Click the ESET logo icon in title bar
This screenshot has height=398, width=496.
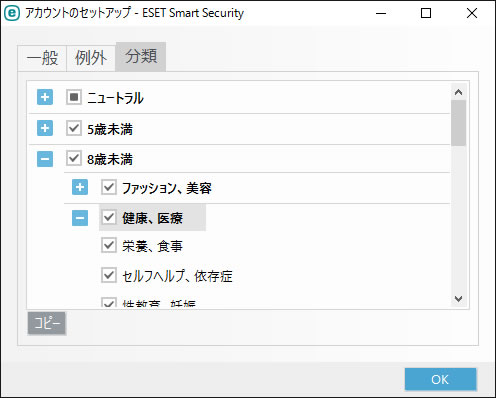coord(12,13)
